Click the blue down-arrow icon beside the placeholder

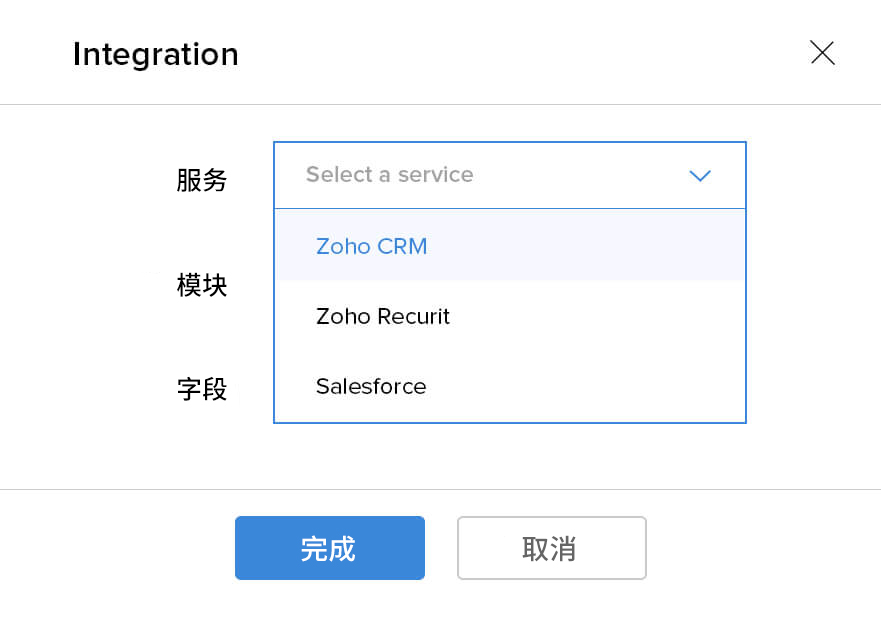(x=700, y=176)
